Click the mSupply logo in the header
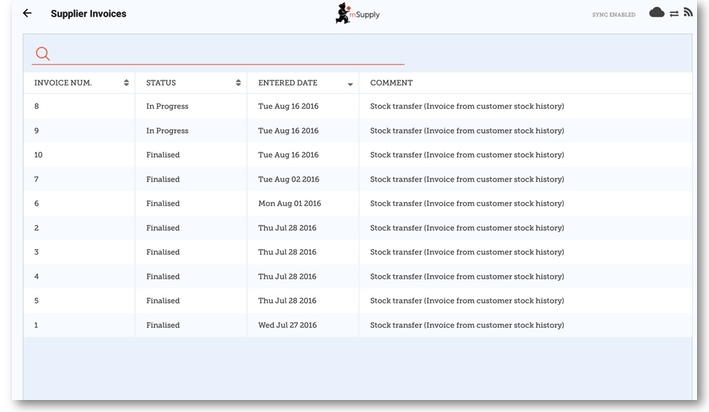Screen dimensions: 709x412 [357, 14]
